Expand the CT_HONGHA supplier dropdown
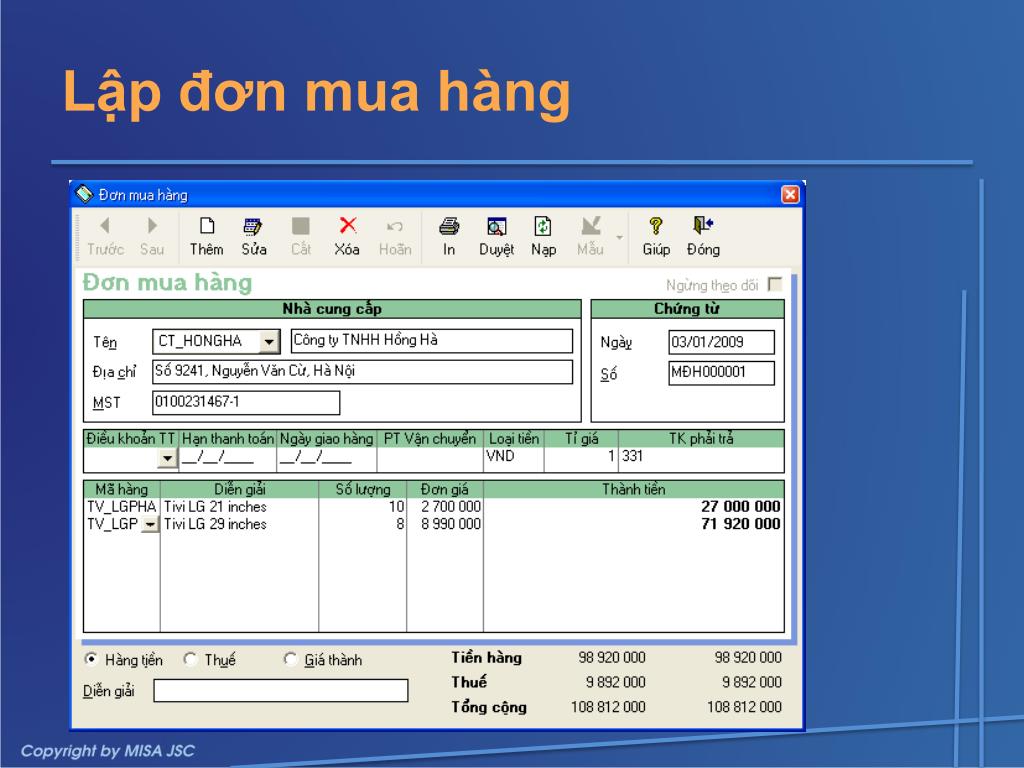The height and width of the screenshot is (768, 1024). [x=269, y=342]
